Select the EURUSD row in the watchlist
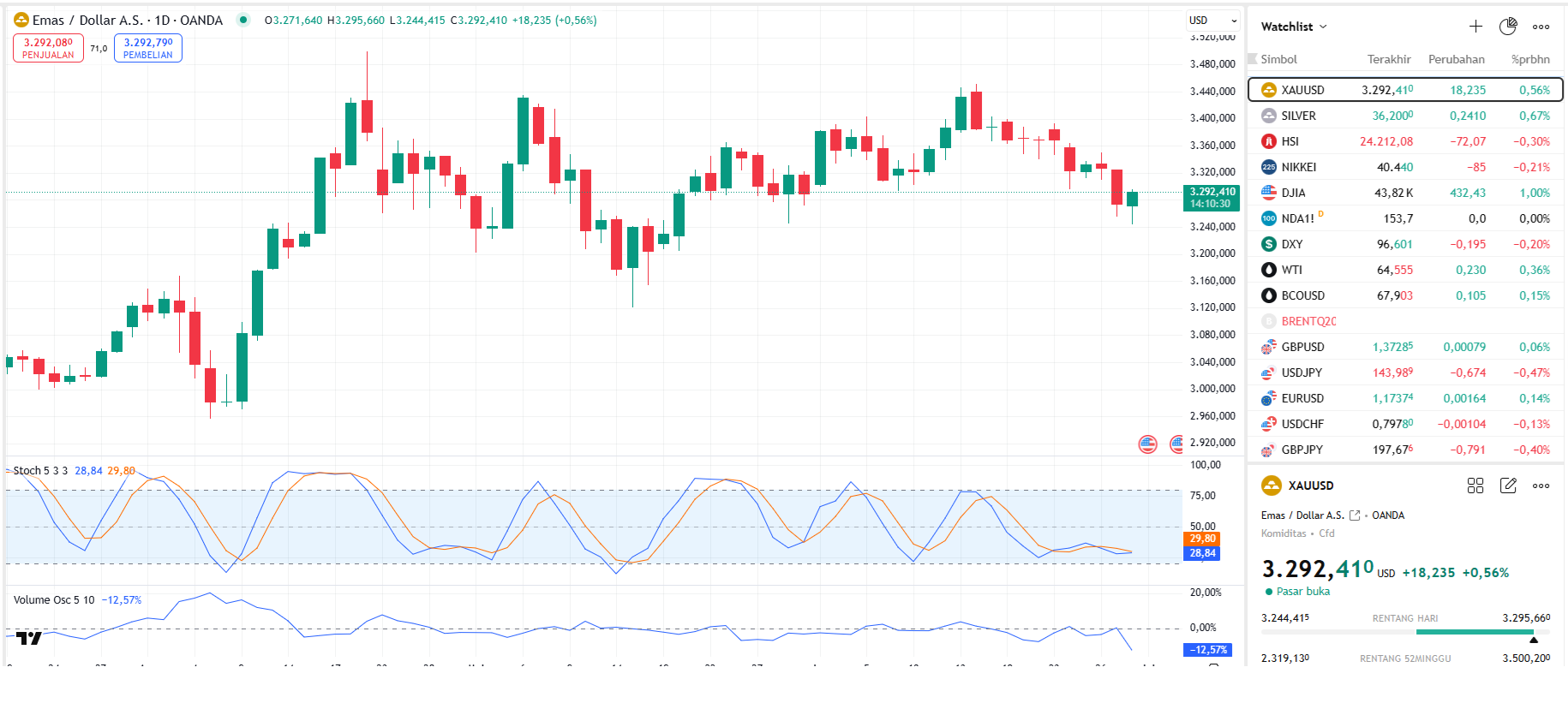The width and height of the screenshot is (1568, 715). (x=1405, y=398)
